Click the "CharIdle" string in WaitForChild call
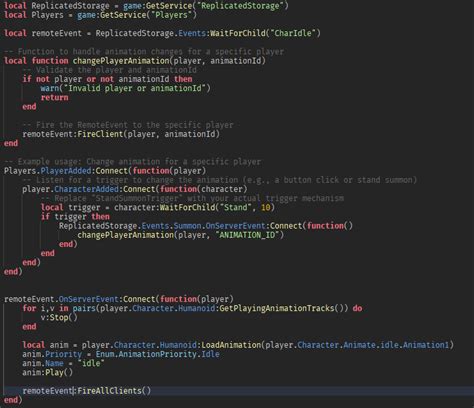The width and height of the screenshot is (474, 408). [293, 33]
